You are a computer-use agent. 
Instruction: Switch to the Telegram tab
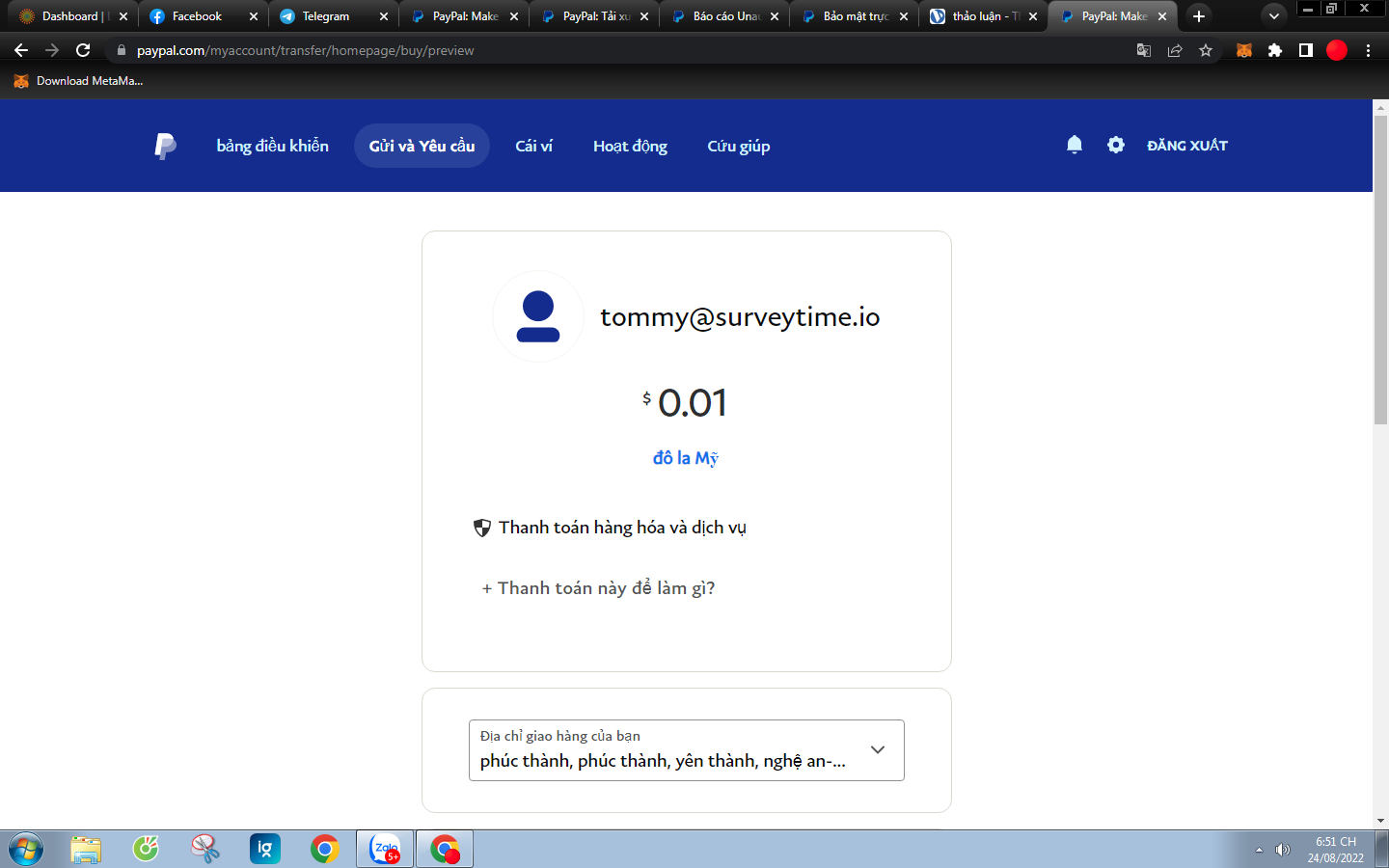(333, 16)
